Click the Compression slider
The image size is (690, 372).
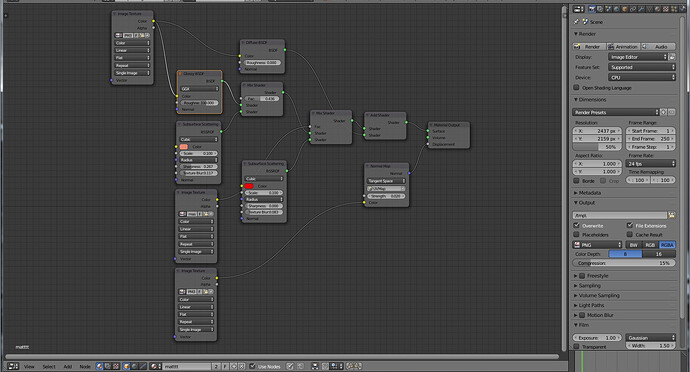[x=624, y=263]
